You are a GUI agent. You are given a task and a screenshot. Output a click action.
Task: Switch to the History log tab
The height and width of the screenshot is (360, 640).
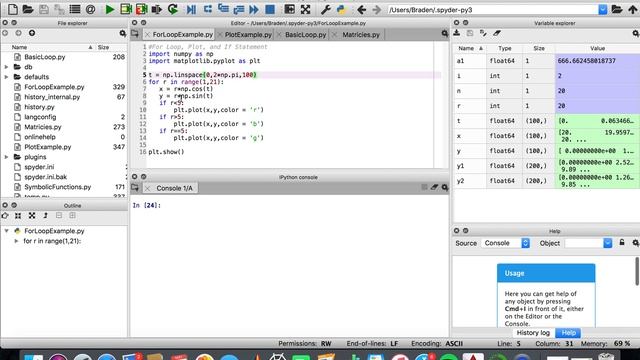[x=533, y=333]
